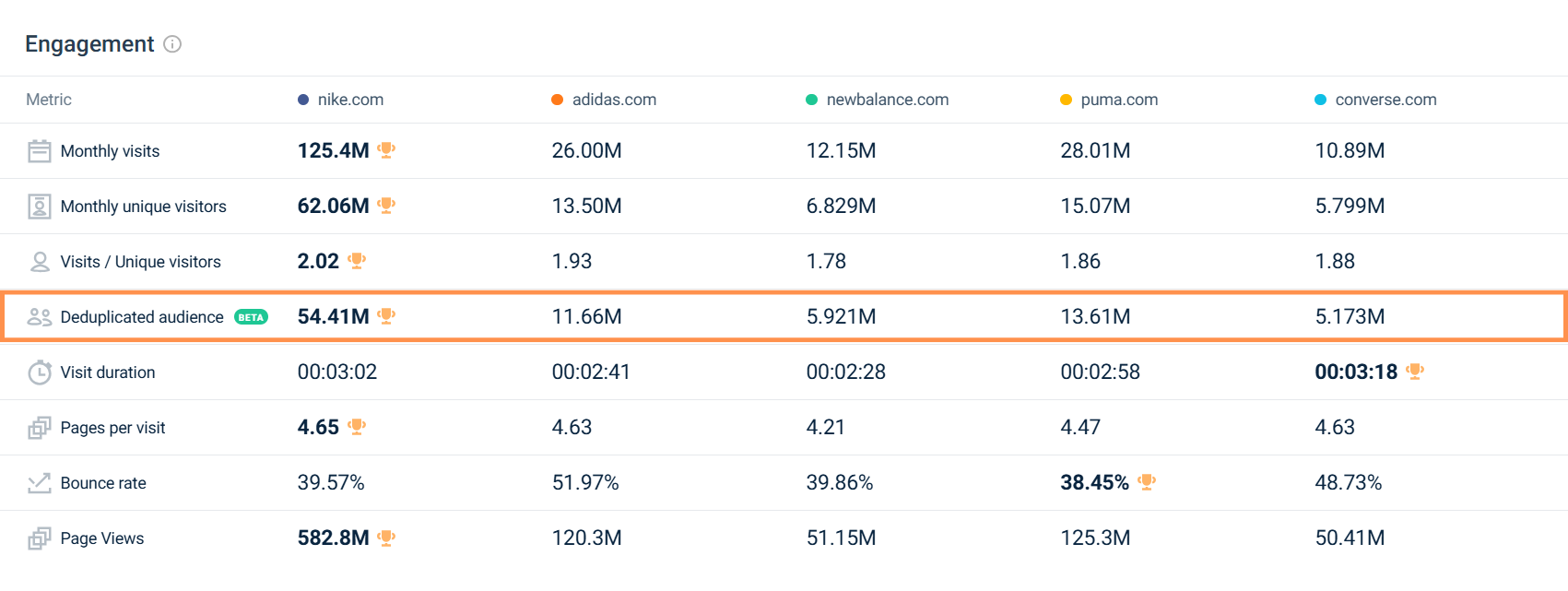Click adidas.com deduplicated audience value 11.66M
The width and height of the screenshot is (1568, 591).
pyautogui.click(x=586, y=316)
